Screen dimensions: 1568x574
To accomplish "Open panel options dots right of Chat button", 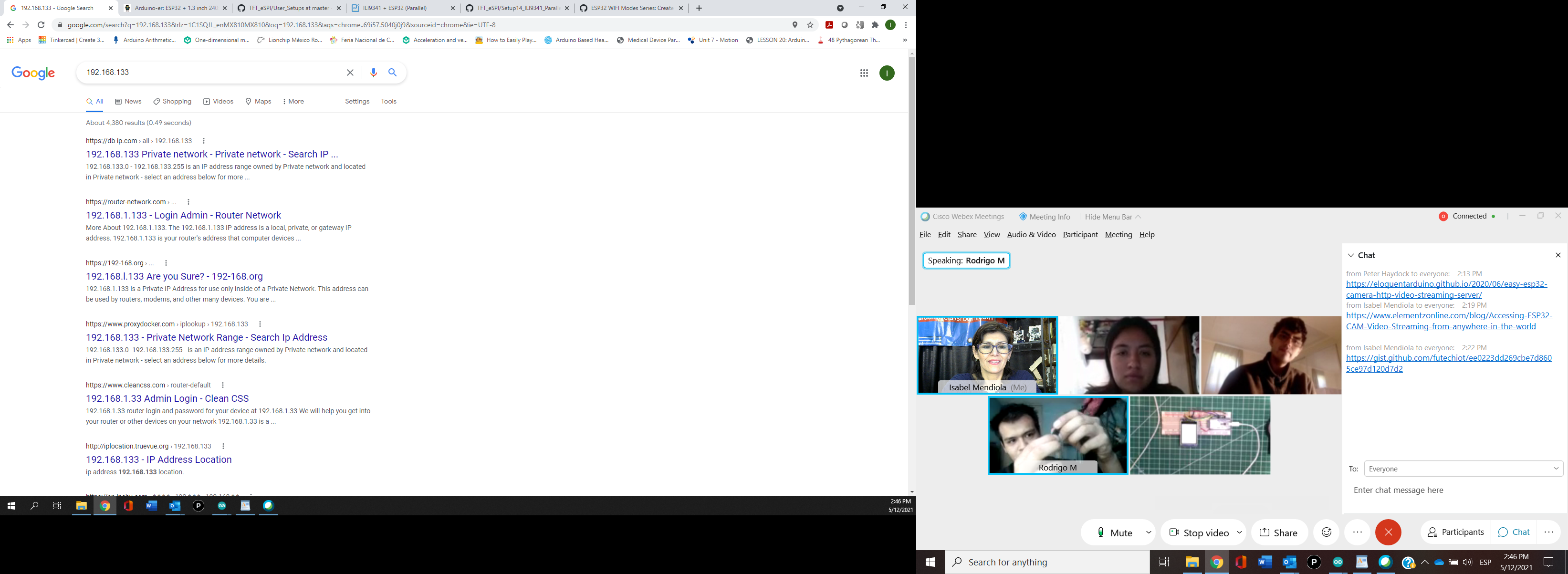I will tap(1549, 532).
